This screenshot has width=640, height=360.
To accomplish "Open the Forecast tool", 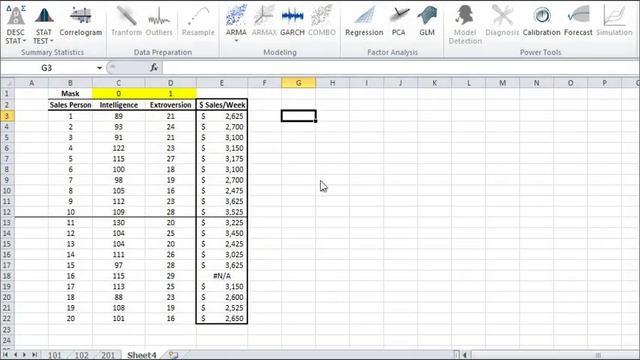I will (578, 21).
